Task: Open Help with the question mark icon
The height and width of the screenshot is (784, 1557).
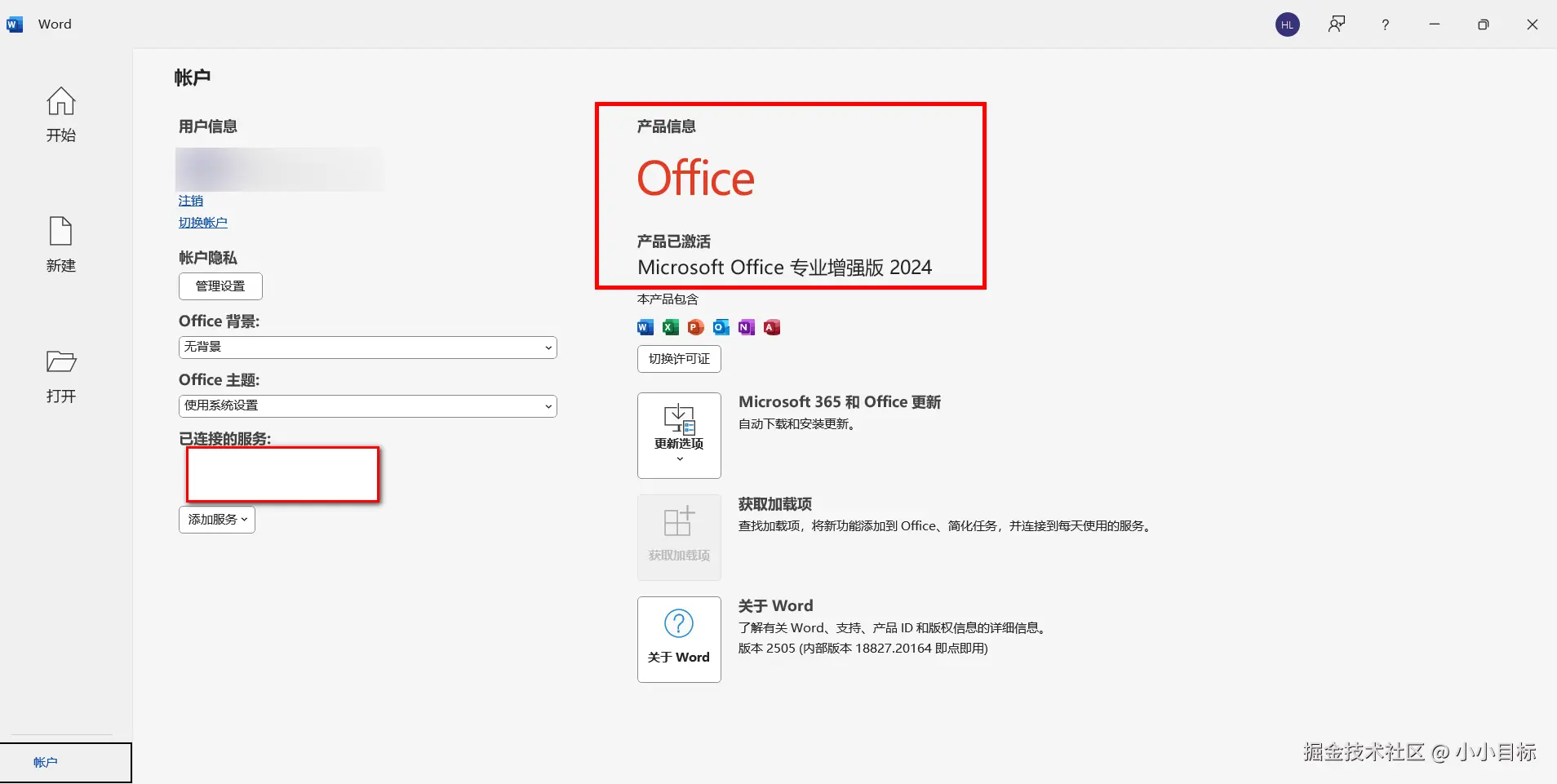Action: coord(1386,24)
